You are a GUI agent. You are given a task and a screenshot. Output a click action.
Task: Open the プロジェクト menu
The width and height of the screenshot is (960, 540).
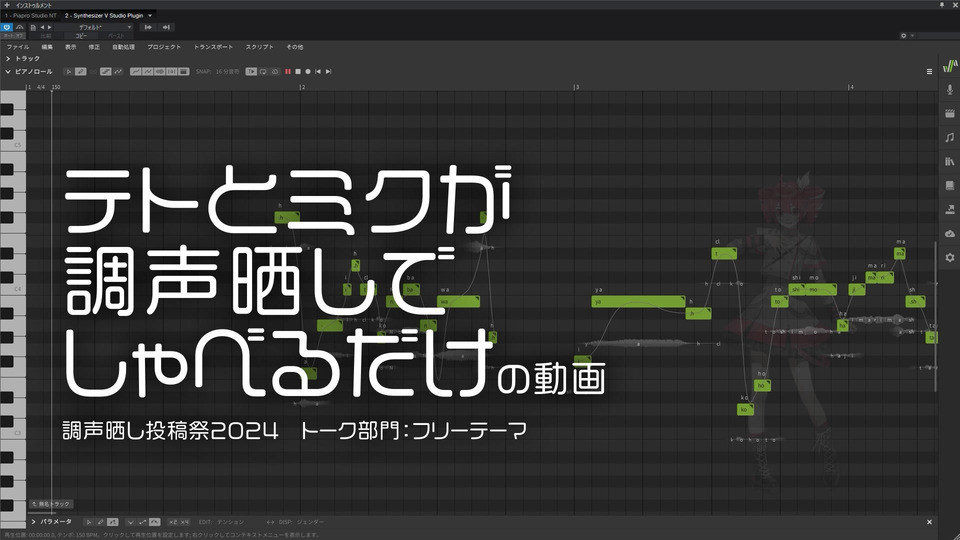[164, 47]
